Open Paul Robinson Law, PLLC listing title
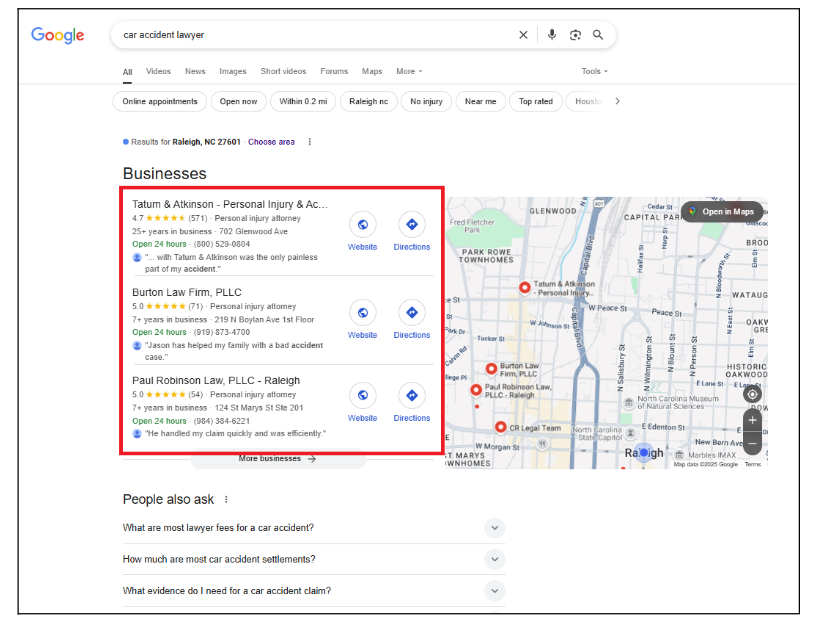The image size is (819, 622). click(216, 381)
